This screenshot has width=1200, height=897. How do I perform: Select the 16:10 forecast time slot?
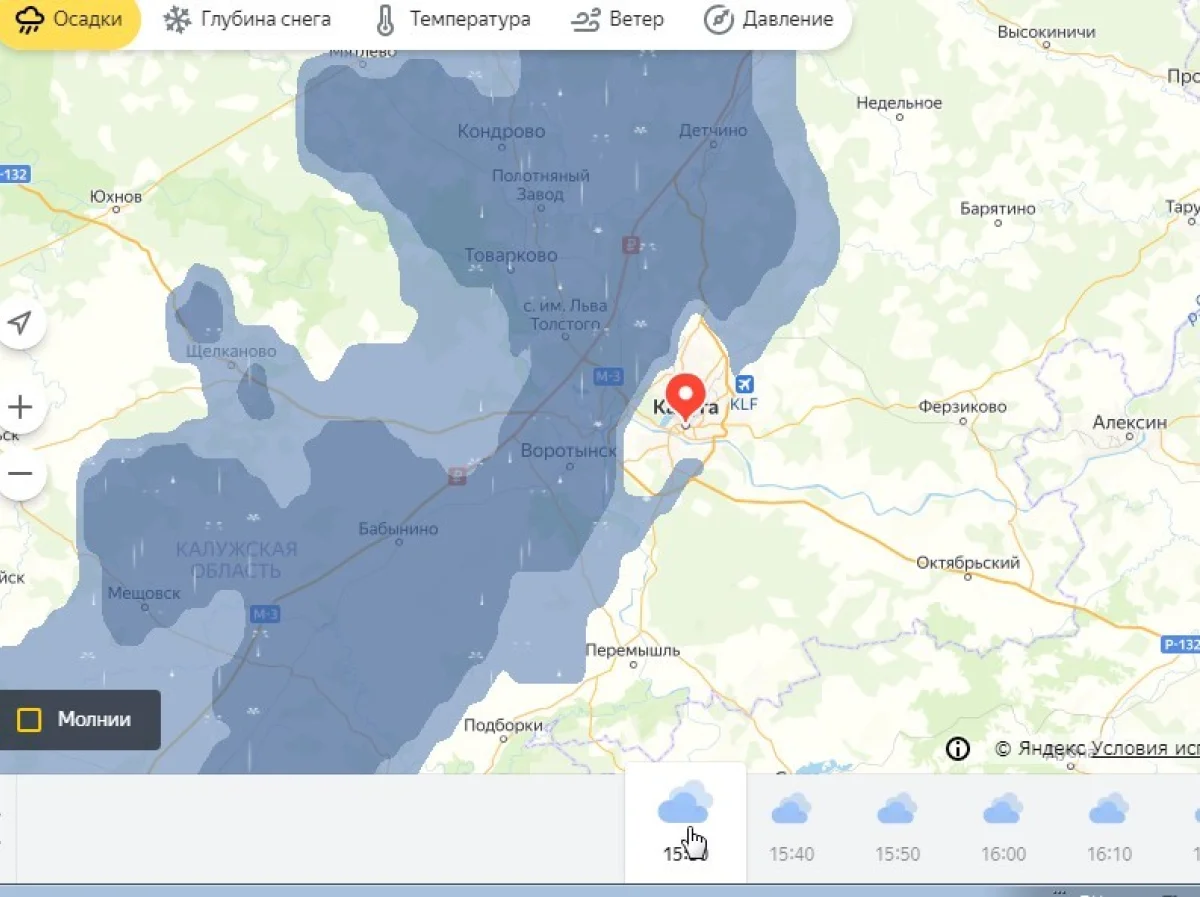click(x=1109, y=825)
